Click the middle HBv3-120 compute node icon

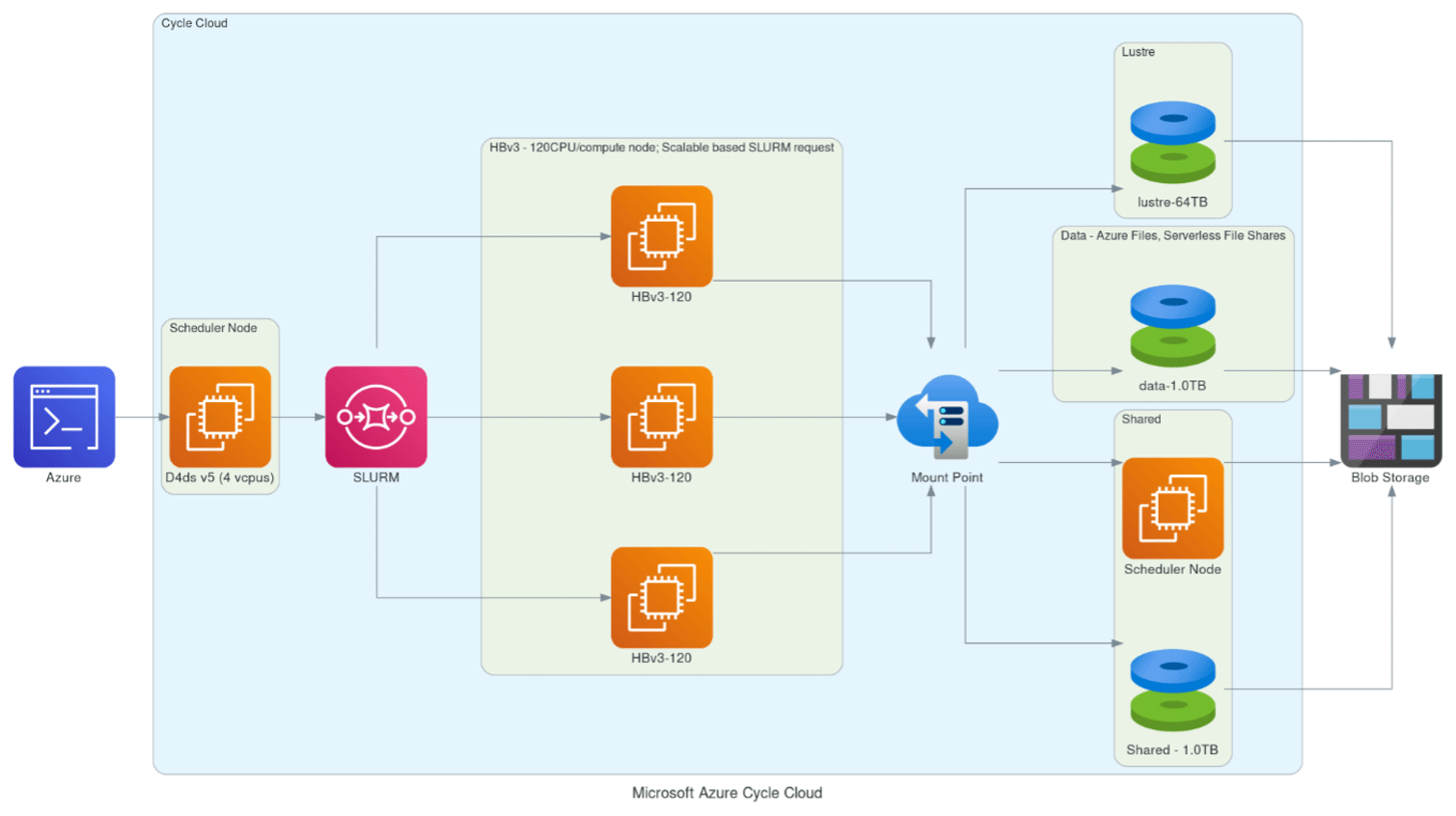661,417
